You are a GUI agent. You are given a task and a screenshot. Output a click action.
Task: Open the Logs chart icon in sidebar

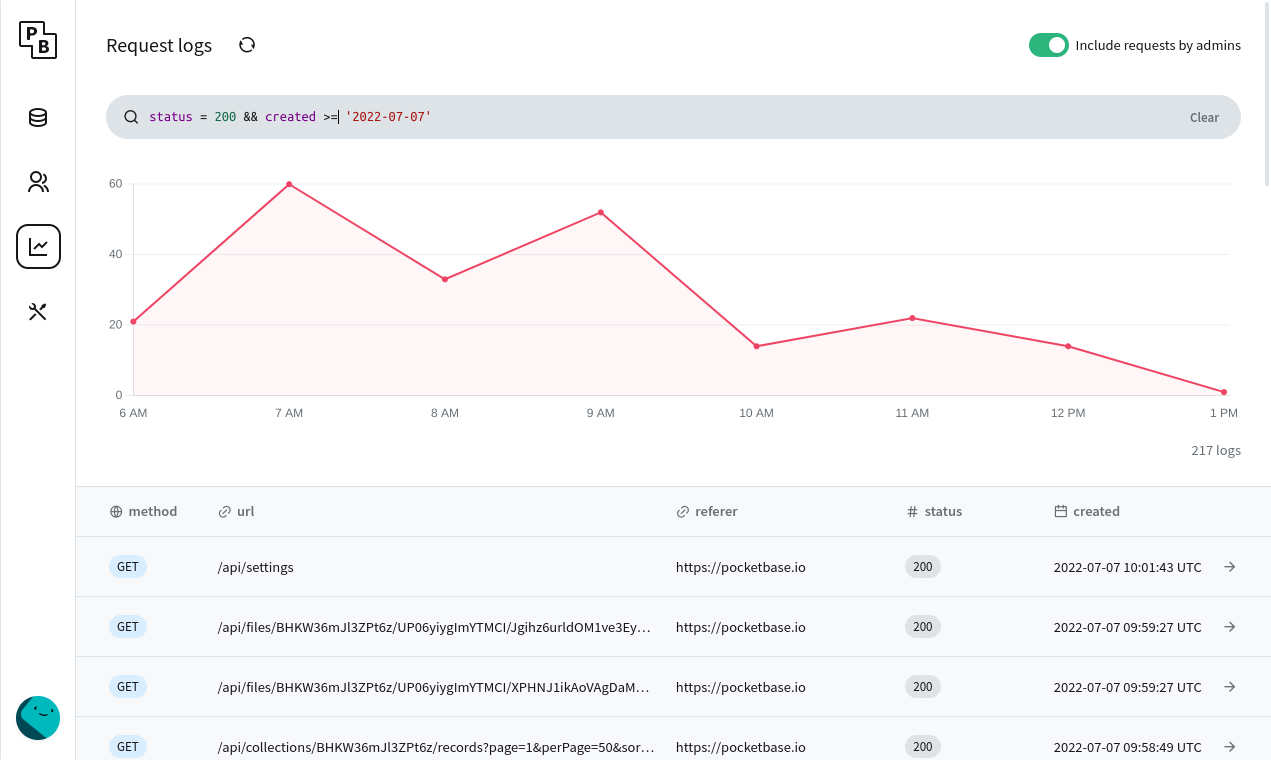(x=38, y=247)
